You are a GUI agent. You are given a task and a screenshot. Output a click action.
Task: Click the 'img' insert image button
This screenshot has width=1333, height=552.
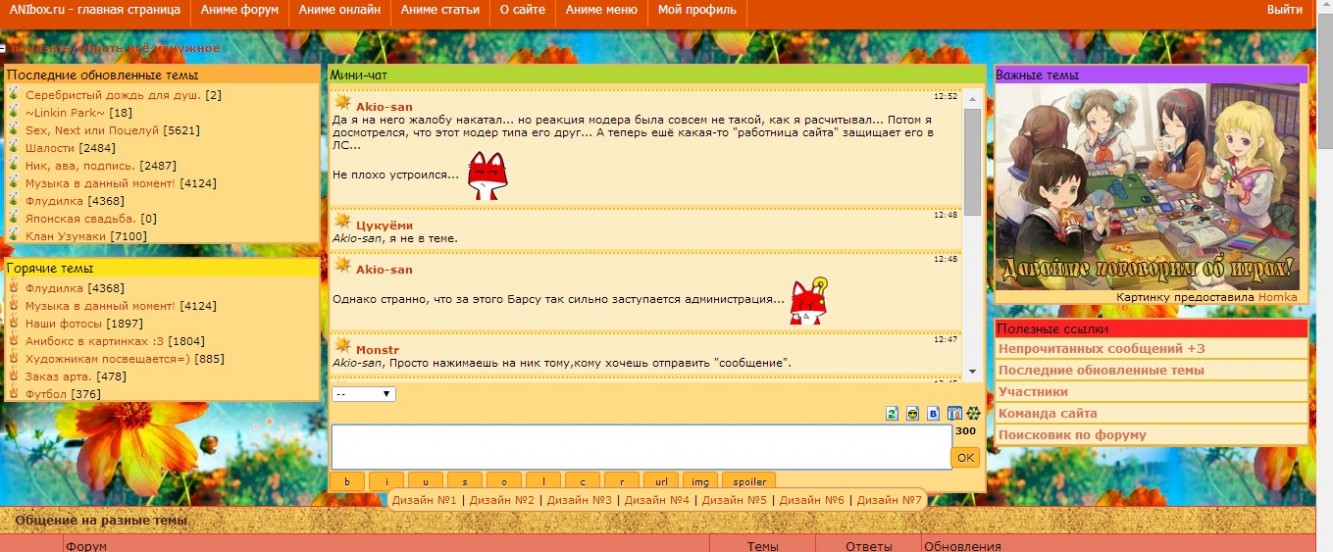click(x=701, y=482)
